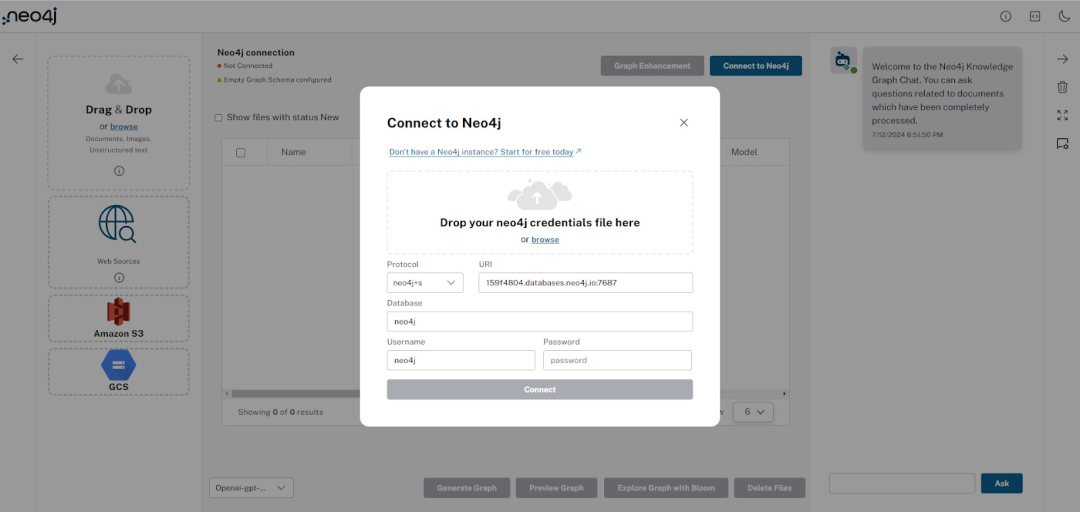Click Explore Graph with Bloom button
This screenshot has height=512, width=1080.
pyautogui.click(x=666, y=488)
